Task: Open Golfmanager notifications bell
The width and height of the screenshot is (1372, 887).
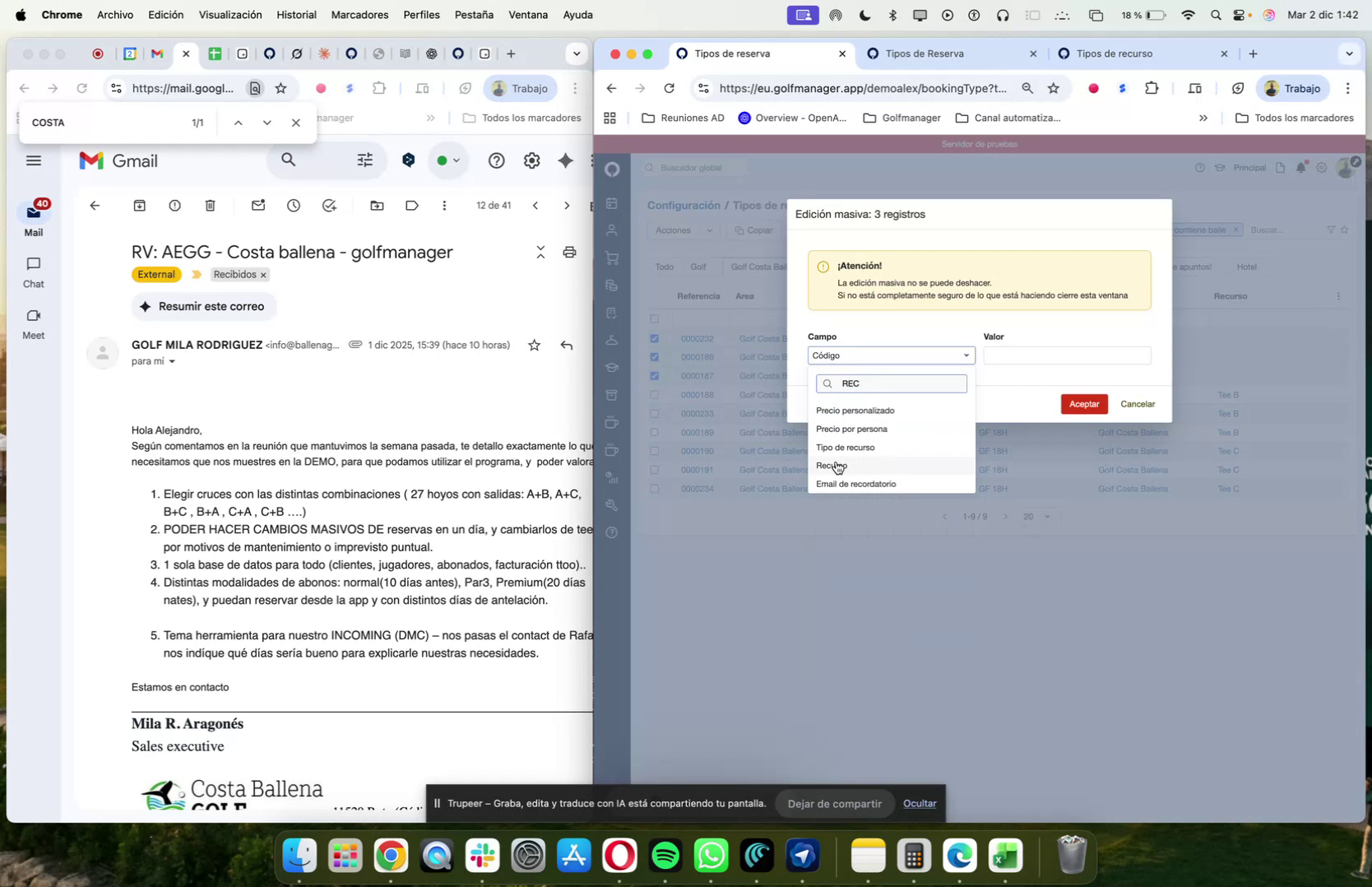Action: coord(1300,167)
